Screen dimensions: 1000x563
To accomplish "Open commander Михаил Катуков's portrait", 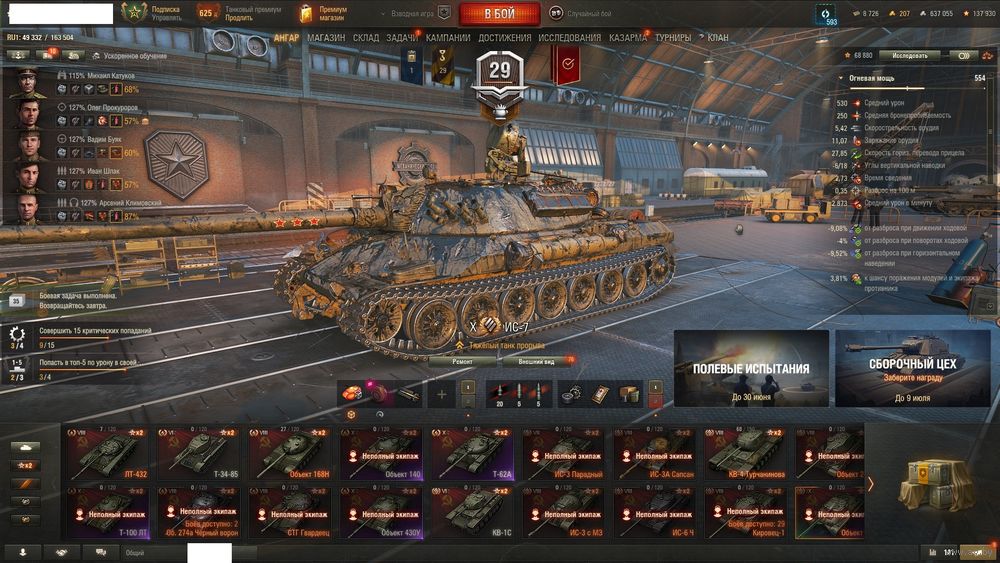I will tap(27, 83).
